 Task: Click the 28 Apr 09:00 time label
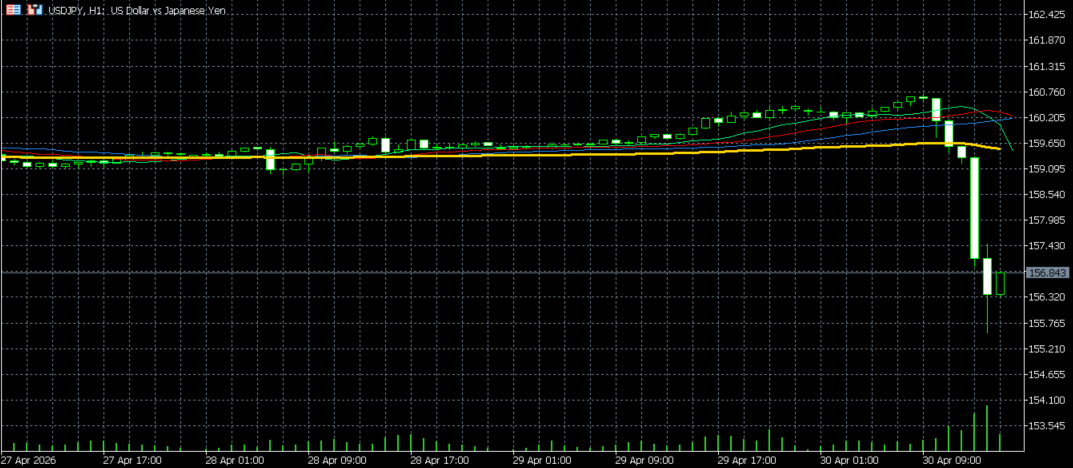click(x=337, y=460)
